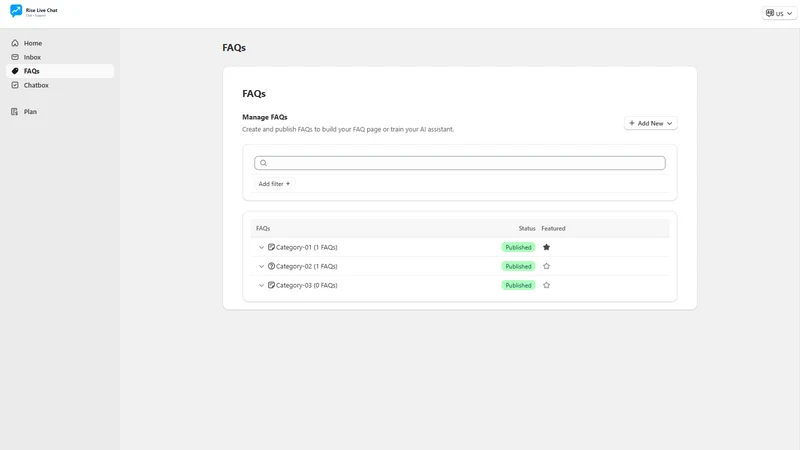
Task: Mark Category-02 as featured with star
Action: click(546, 266)
